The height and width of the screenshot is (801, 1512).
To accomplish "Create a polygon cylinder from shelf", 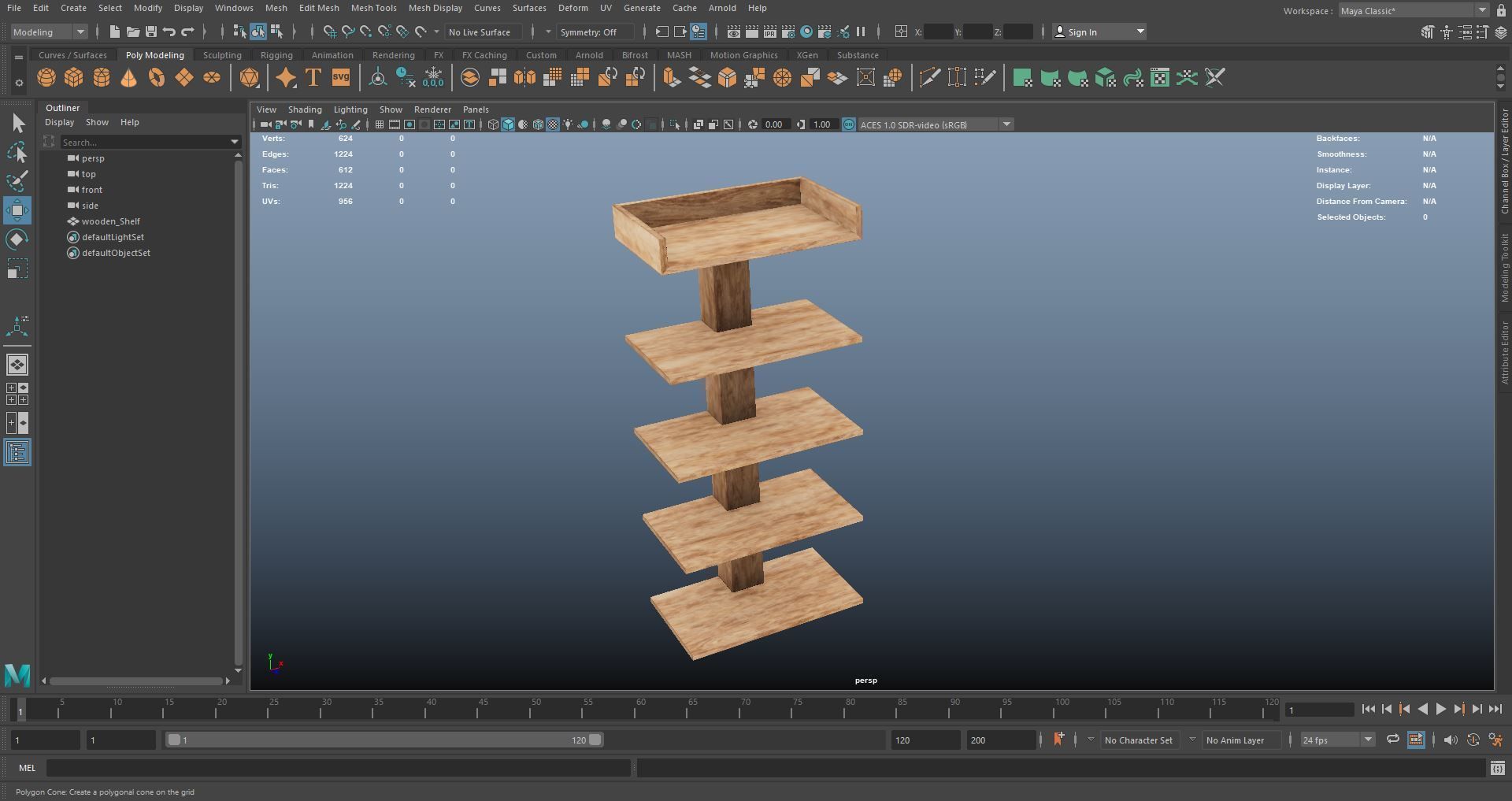I will coord(102,77).
